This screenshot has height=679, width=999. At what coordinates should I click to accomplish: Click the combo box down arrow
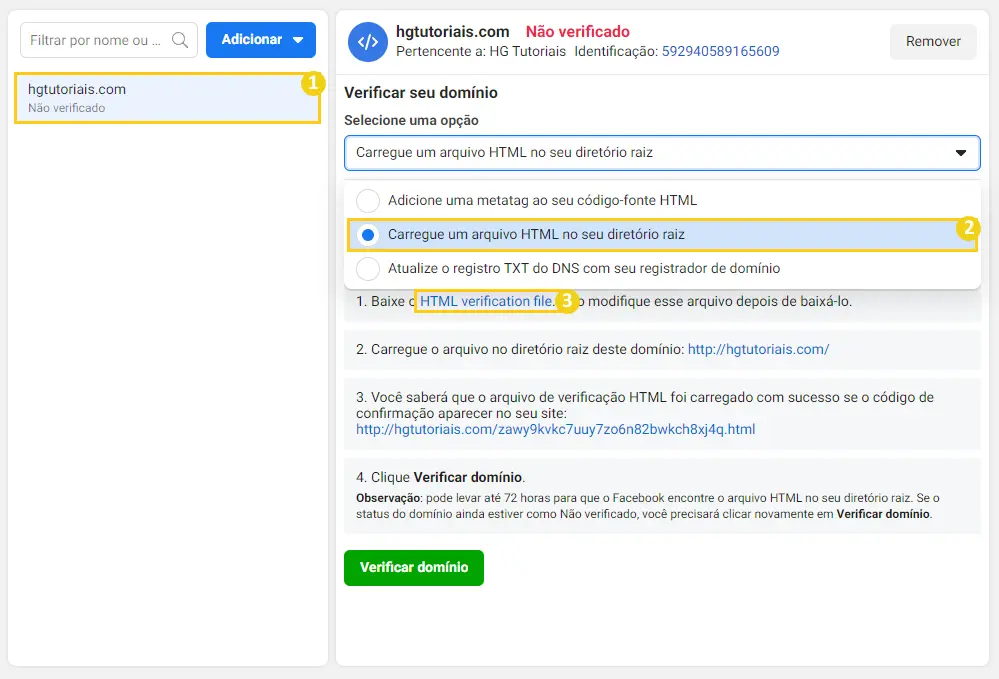[x=961, y=153]
